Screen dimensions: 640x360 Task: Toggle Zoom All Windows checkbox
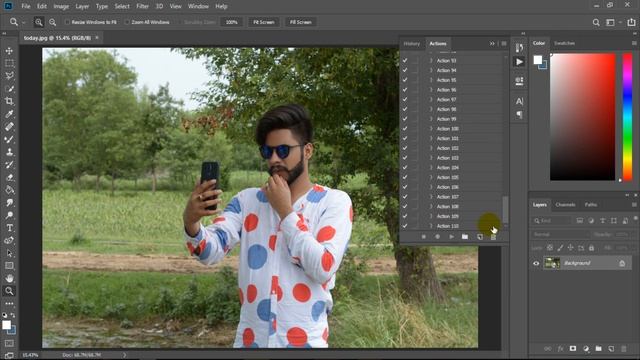(127, 22)
